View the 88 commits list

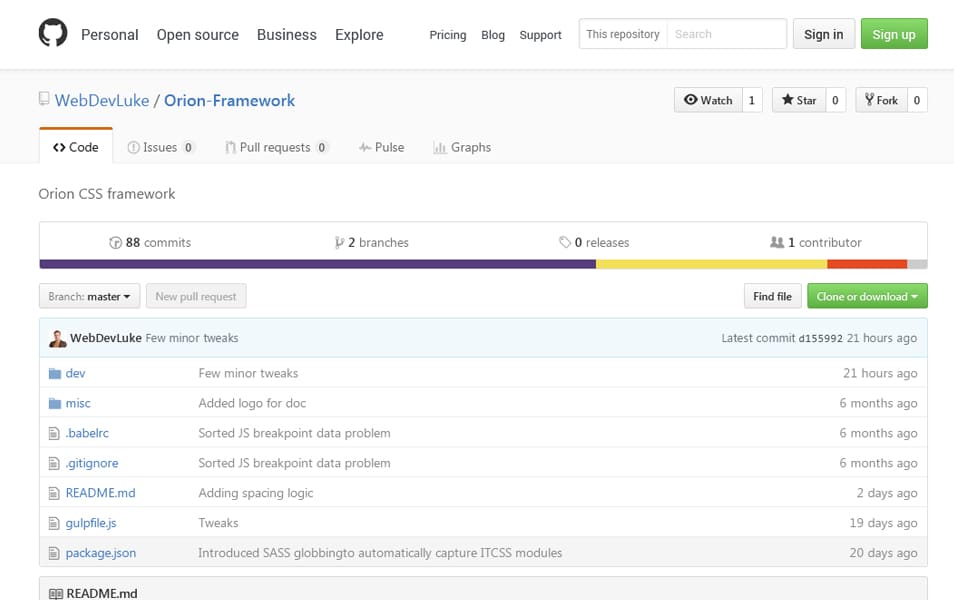pyautogui.click(x=150, y=243)
